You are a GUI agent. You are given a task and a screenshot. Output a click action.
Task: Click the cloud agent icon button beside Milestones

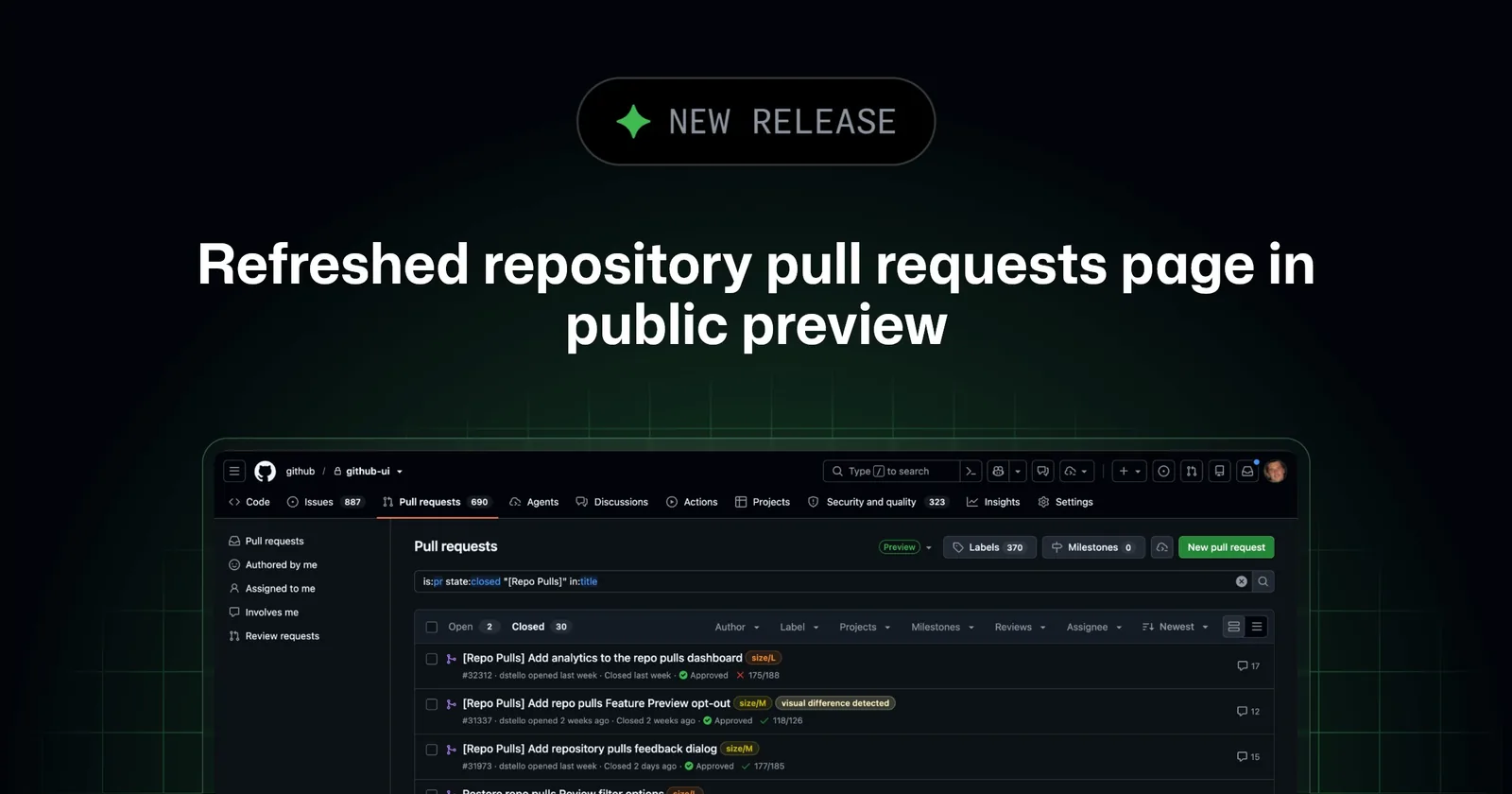1161,547
